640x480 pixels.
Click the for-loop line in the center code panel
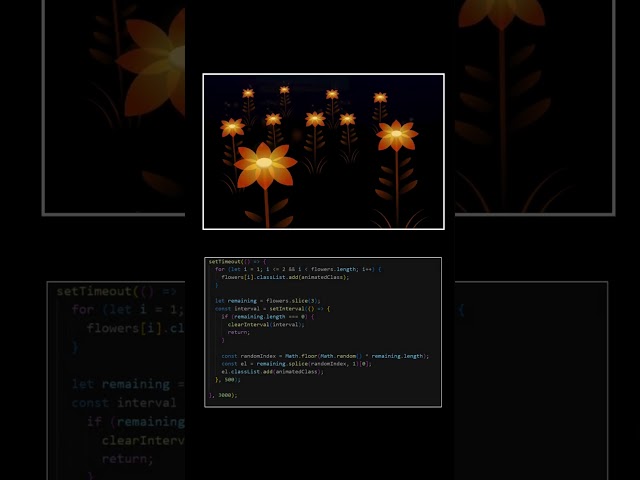[x=298, y=269]
